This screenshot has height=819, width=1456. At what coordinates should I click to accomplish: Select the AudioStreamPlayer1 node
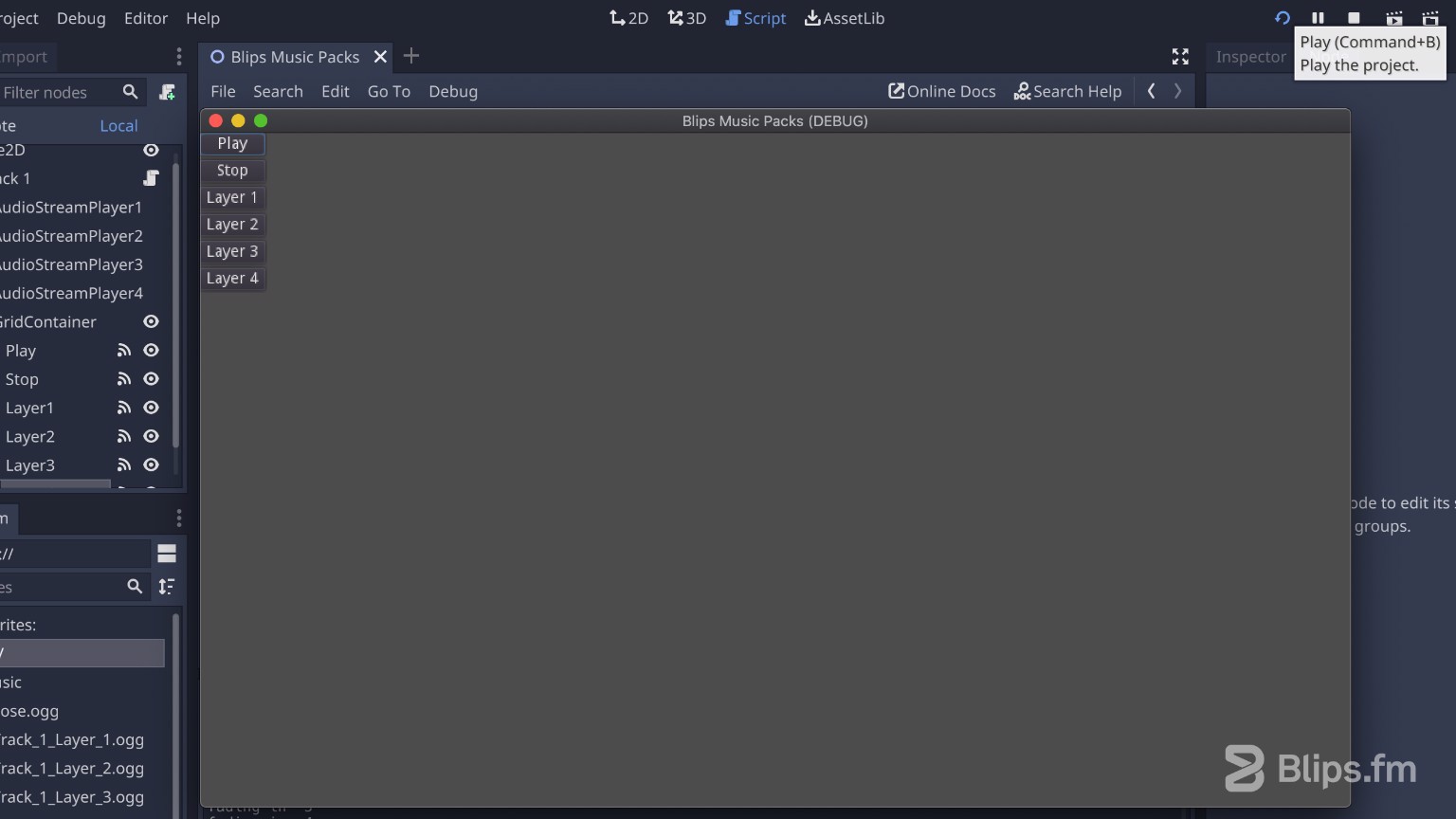tap(71, 207)
